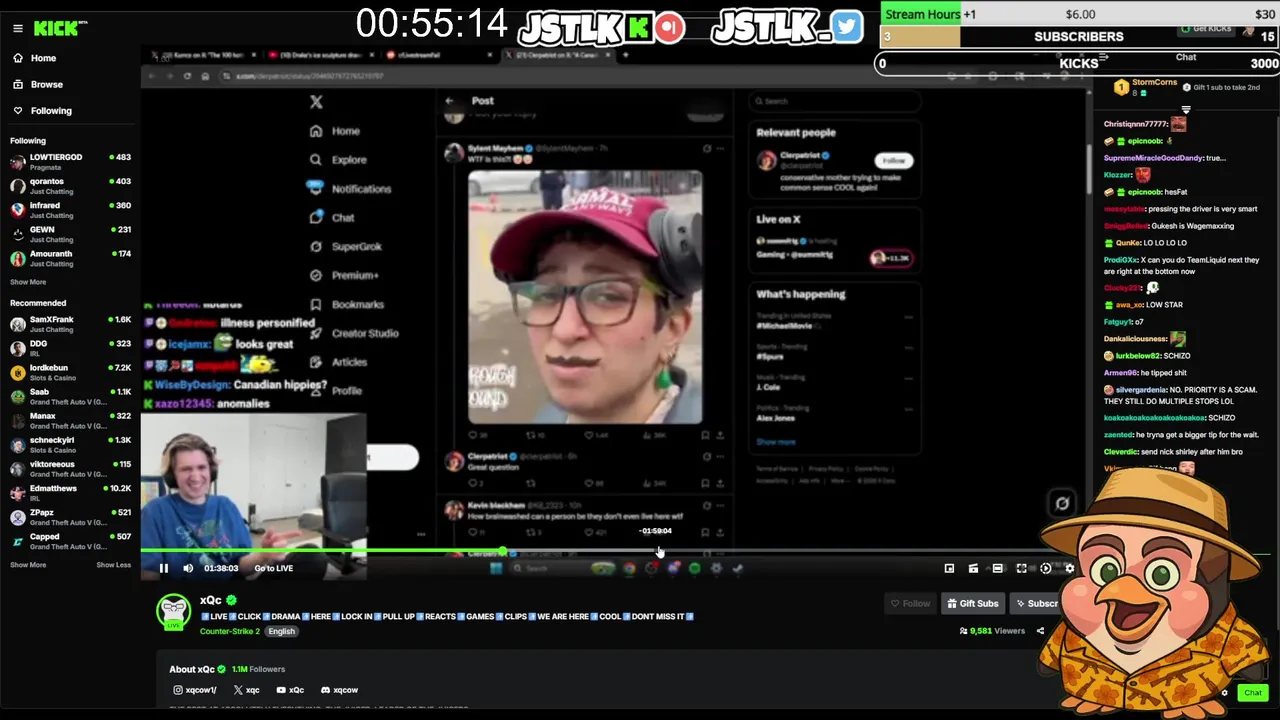Open Notifications in the streamed X sidebar
Image resolution: width=1280 pixels, height=720 pixels.
350,188
